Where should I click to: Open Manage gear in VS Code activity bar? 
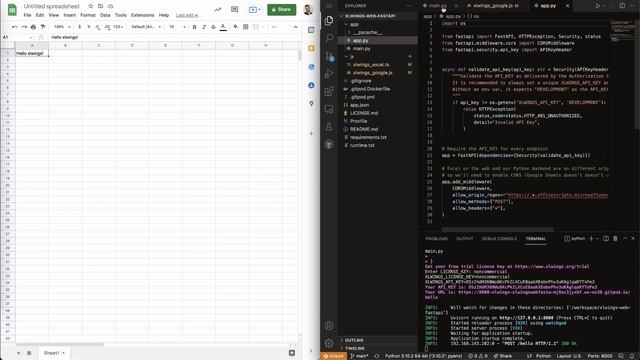point(329,343)
